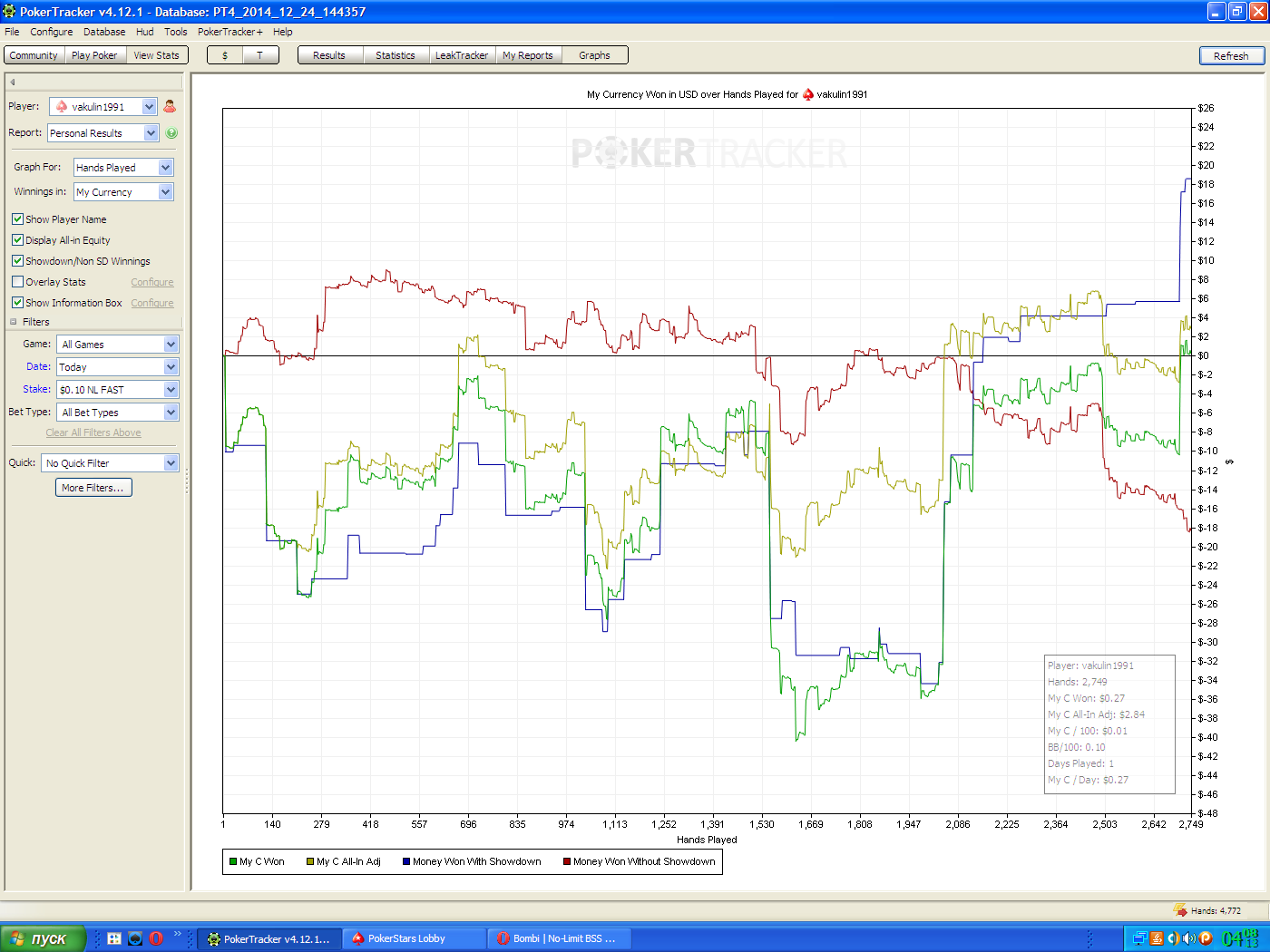Click the player profile icon beside vakulin1991
This screenshot has height=952, width=1270.
(170, 107)
